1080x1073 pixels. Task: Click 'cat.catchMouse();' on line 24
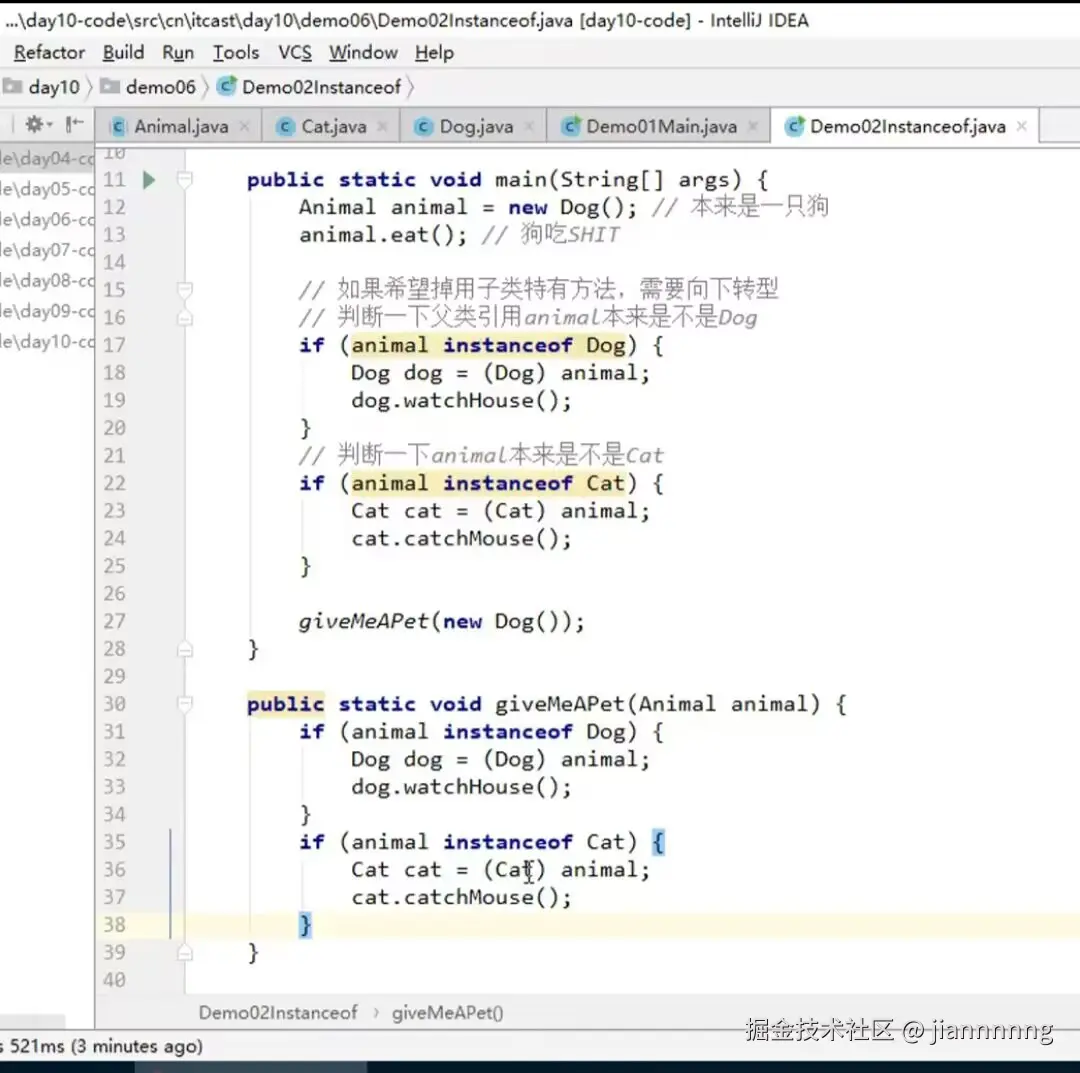[x=461, y=539]
